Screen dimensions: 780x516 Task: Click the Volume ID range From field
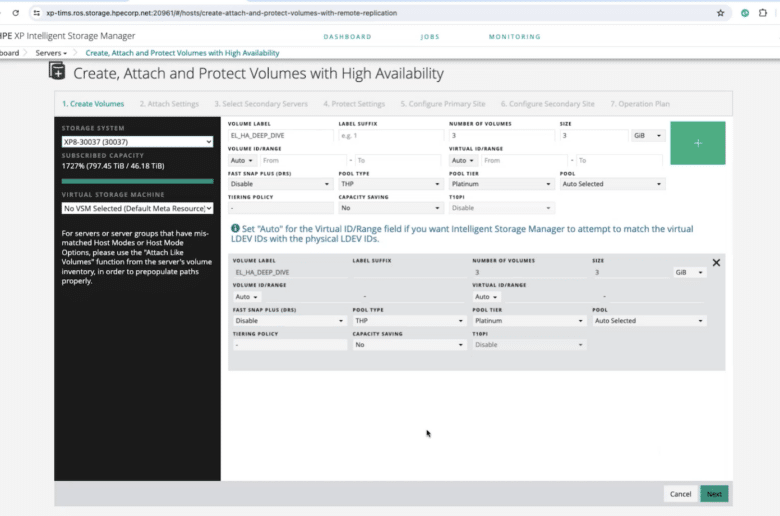point(303,160)
